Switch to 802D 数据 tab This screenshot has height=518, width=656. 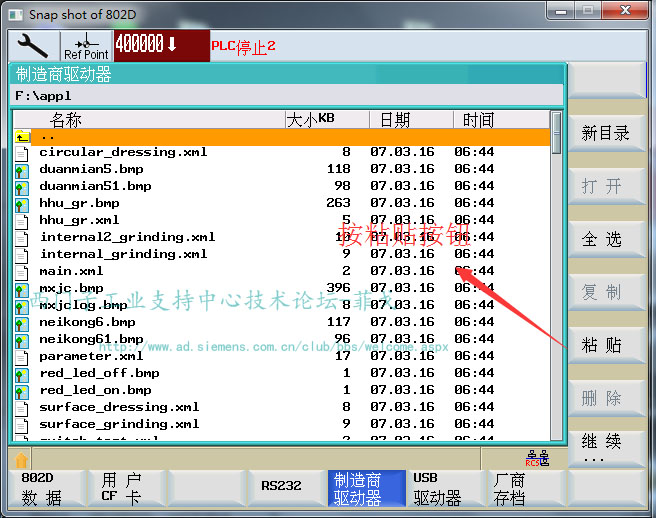[47, 488]
